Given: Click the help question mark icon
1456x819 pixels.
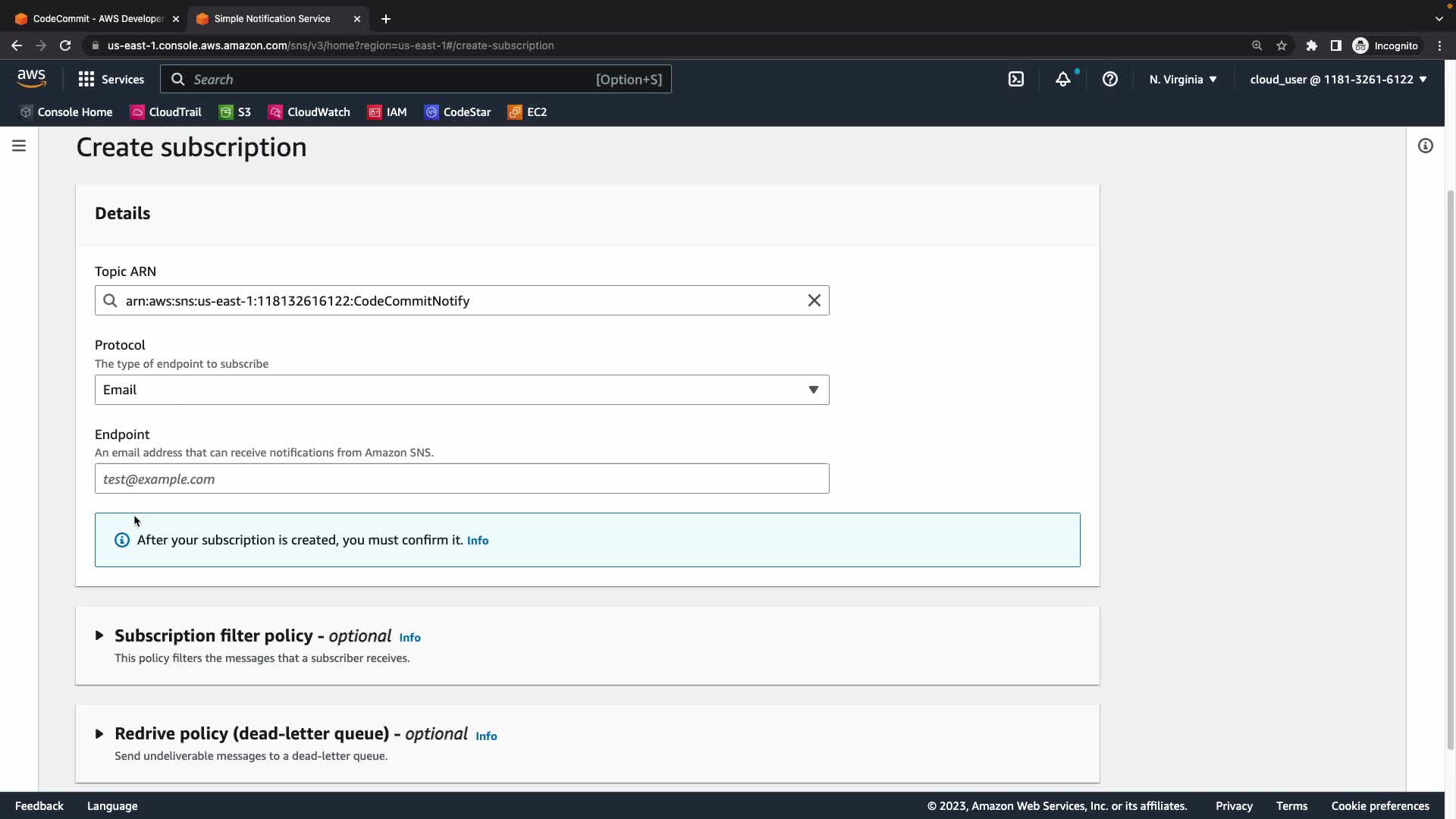Looking at the screenshot, I should tap(1110, 79).
